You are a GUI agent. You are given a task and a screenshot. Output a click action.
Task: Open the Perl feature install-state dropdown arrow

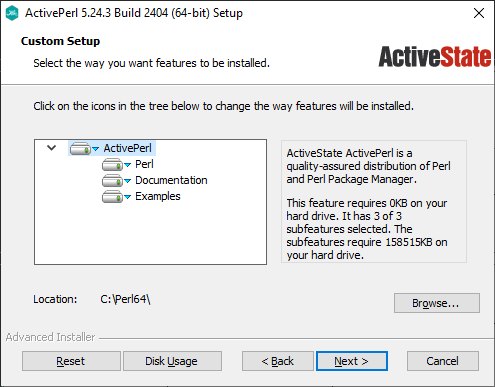click(128, 165)
